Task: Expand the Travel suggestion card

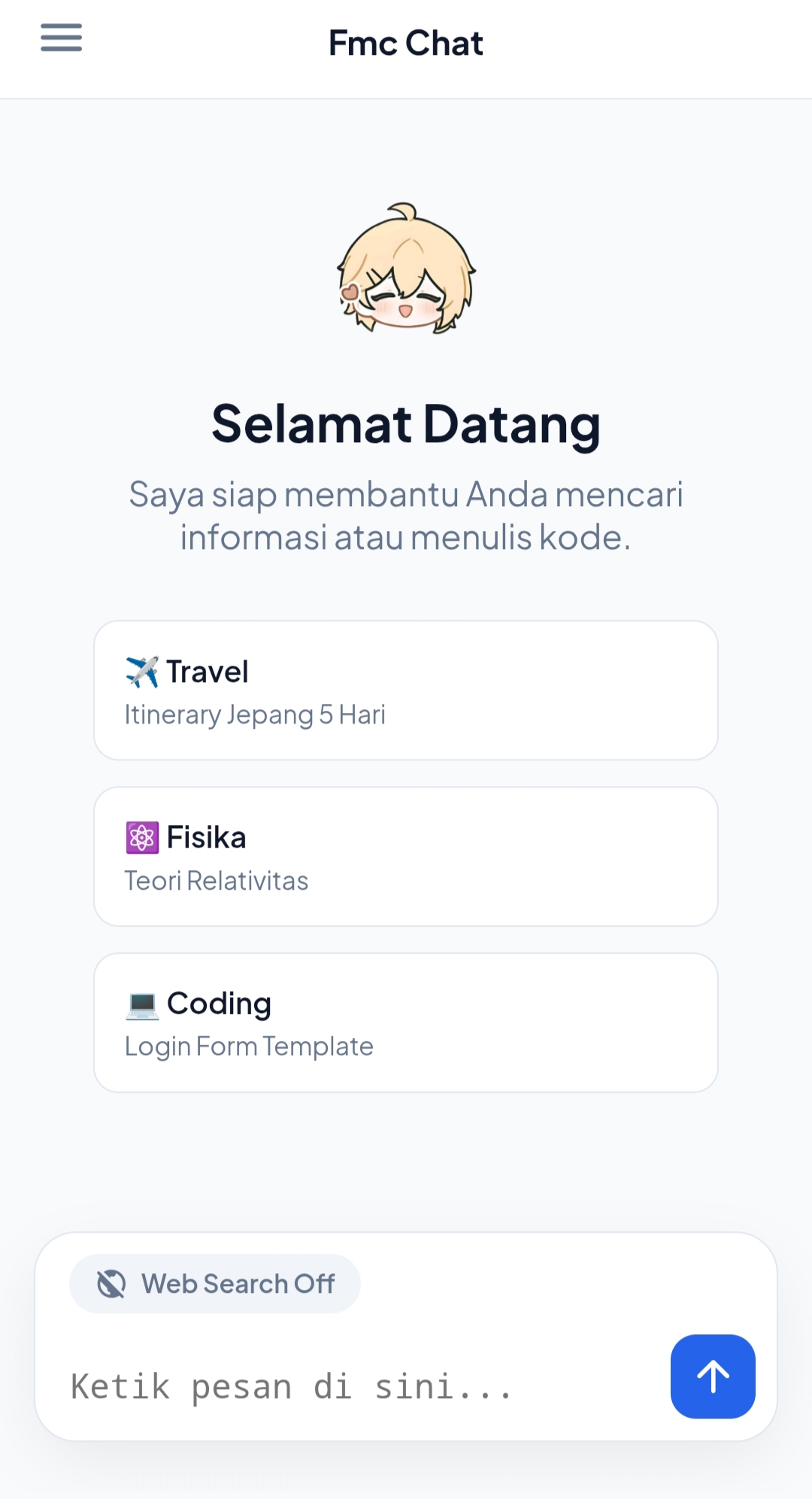Action: pos(406,690)
